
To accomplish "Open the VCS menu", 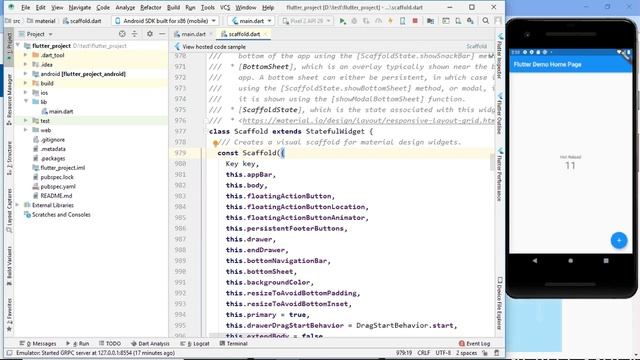I will (x=225, y=7).
